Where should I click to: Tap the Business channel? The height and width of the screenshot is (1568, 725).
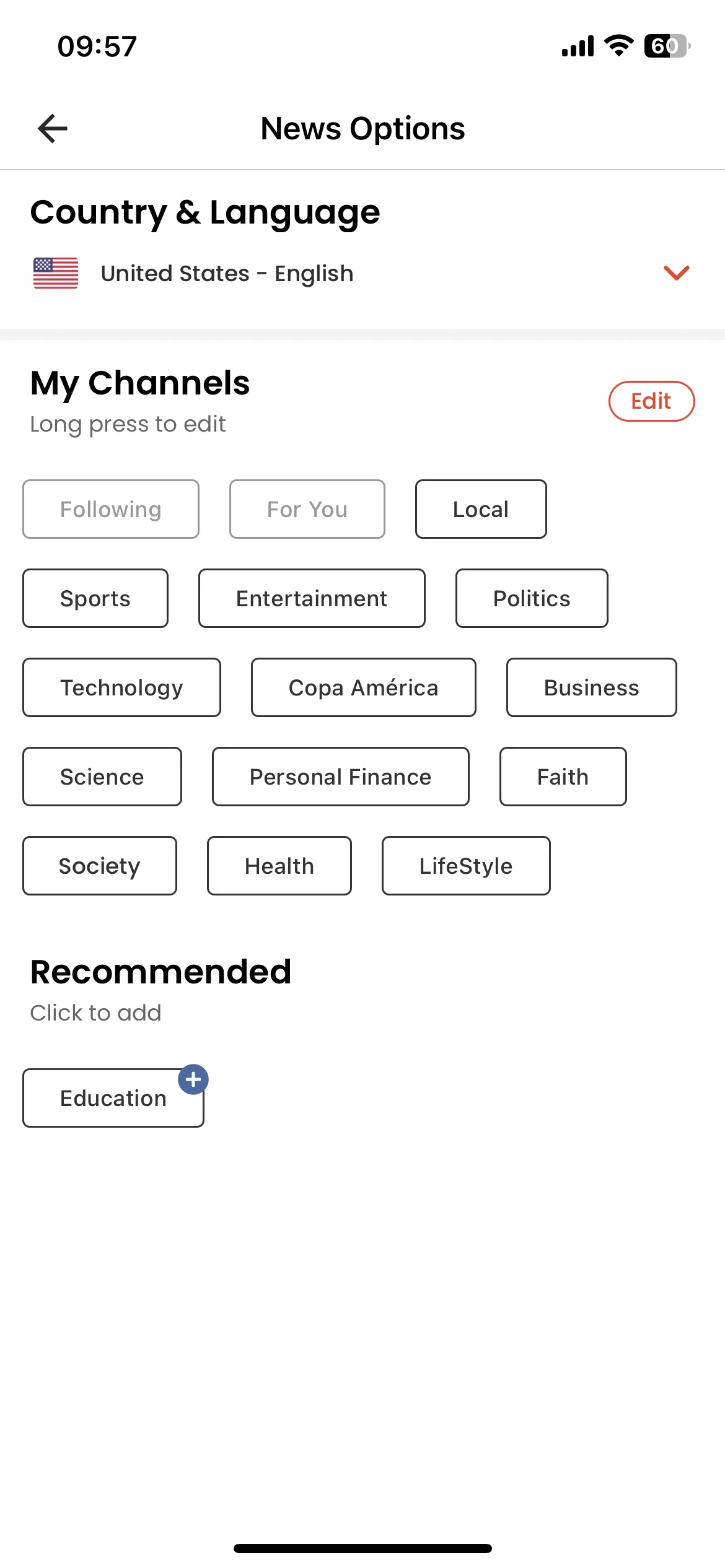click(x=592, y=687)
